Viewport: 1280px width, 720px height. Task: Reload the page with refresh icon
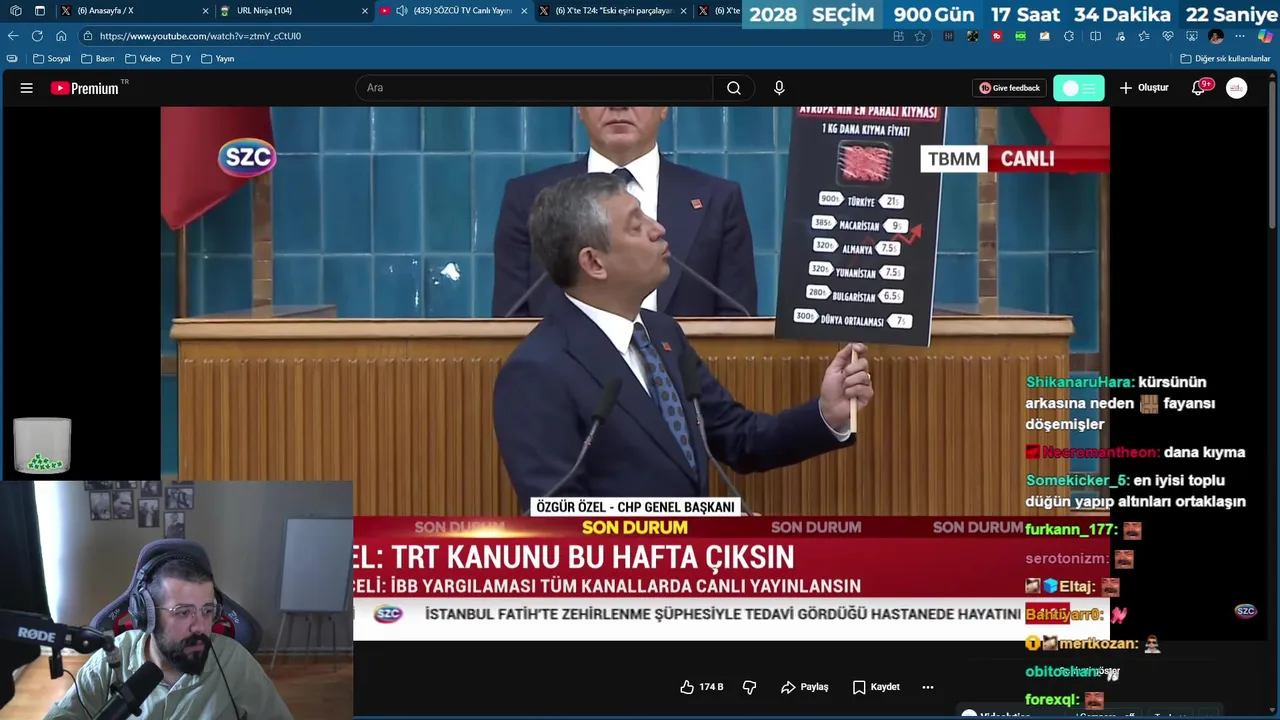[37, 36]
